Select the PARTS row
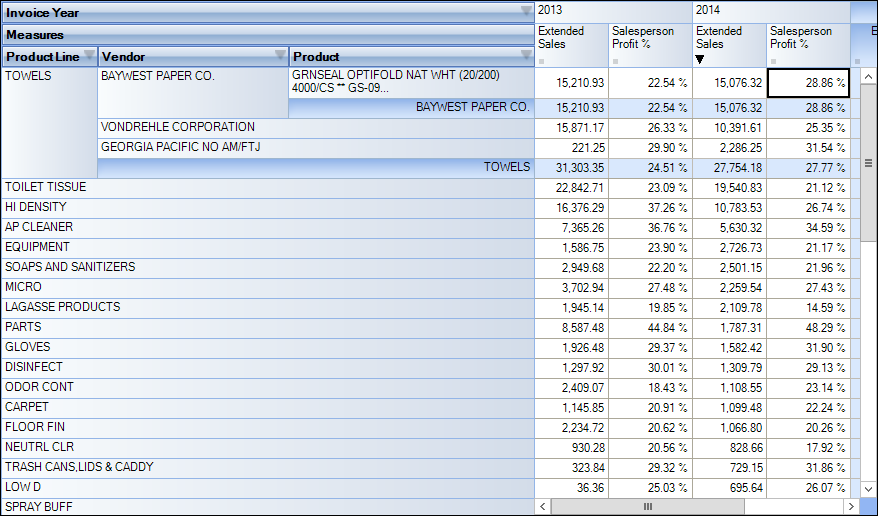The image size is (878, 516). [268, 328]
